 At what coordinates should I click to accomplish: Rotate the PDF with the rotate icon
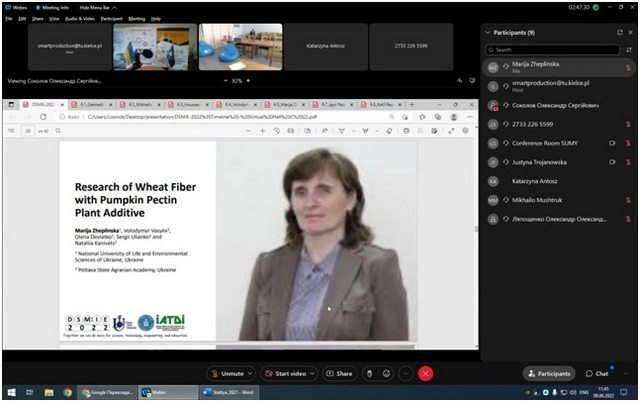(276, 131)
